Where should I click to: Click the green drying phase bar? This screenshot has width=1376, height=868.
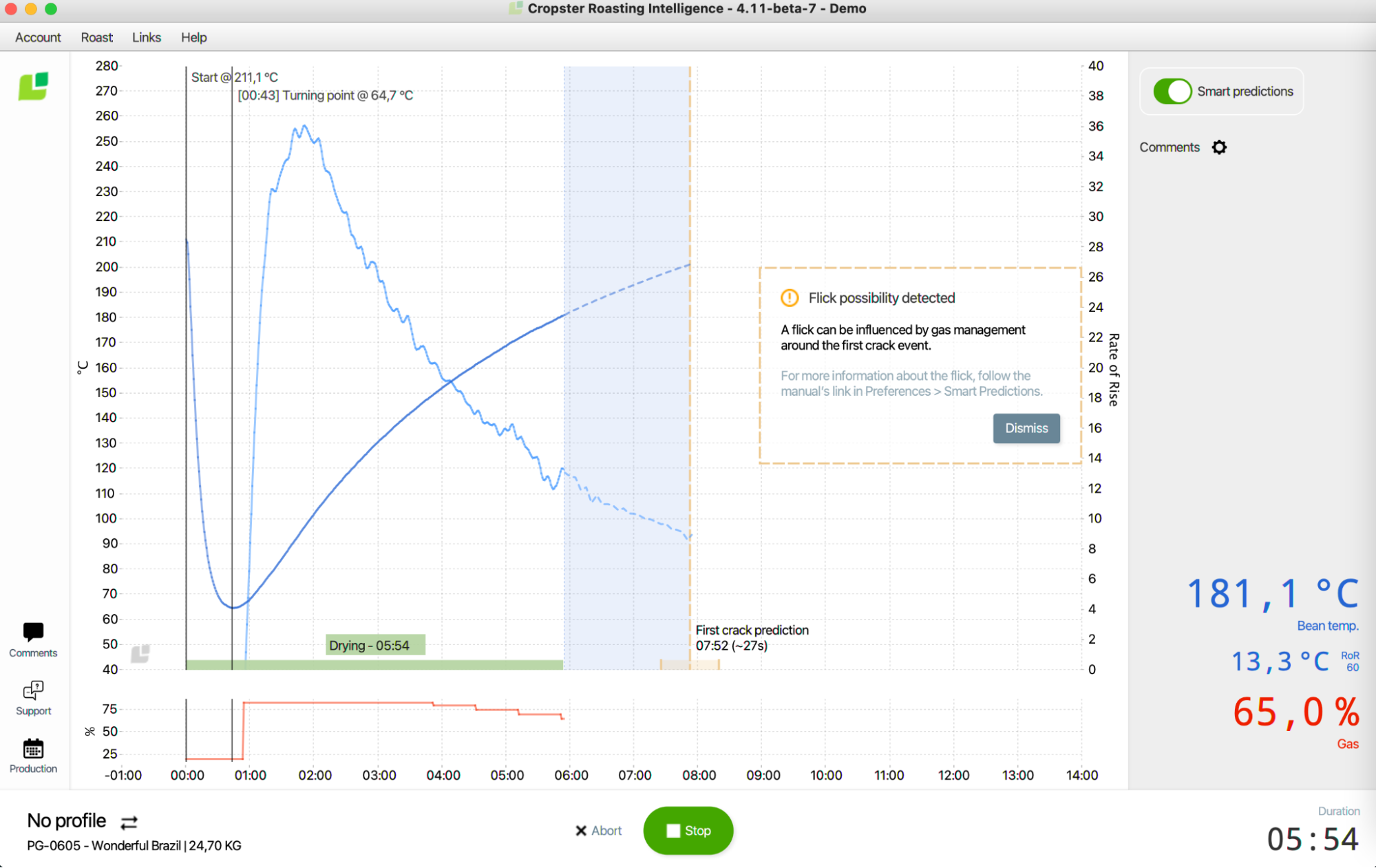[374, 665]
